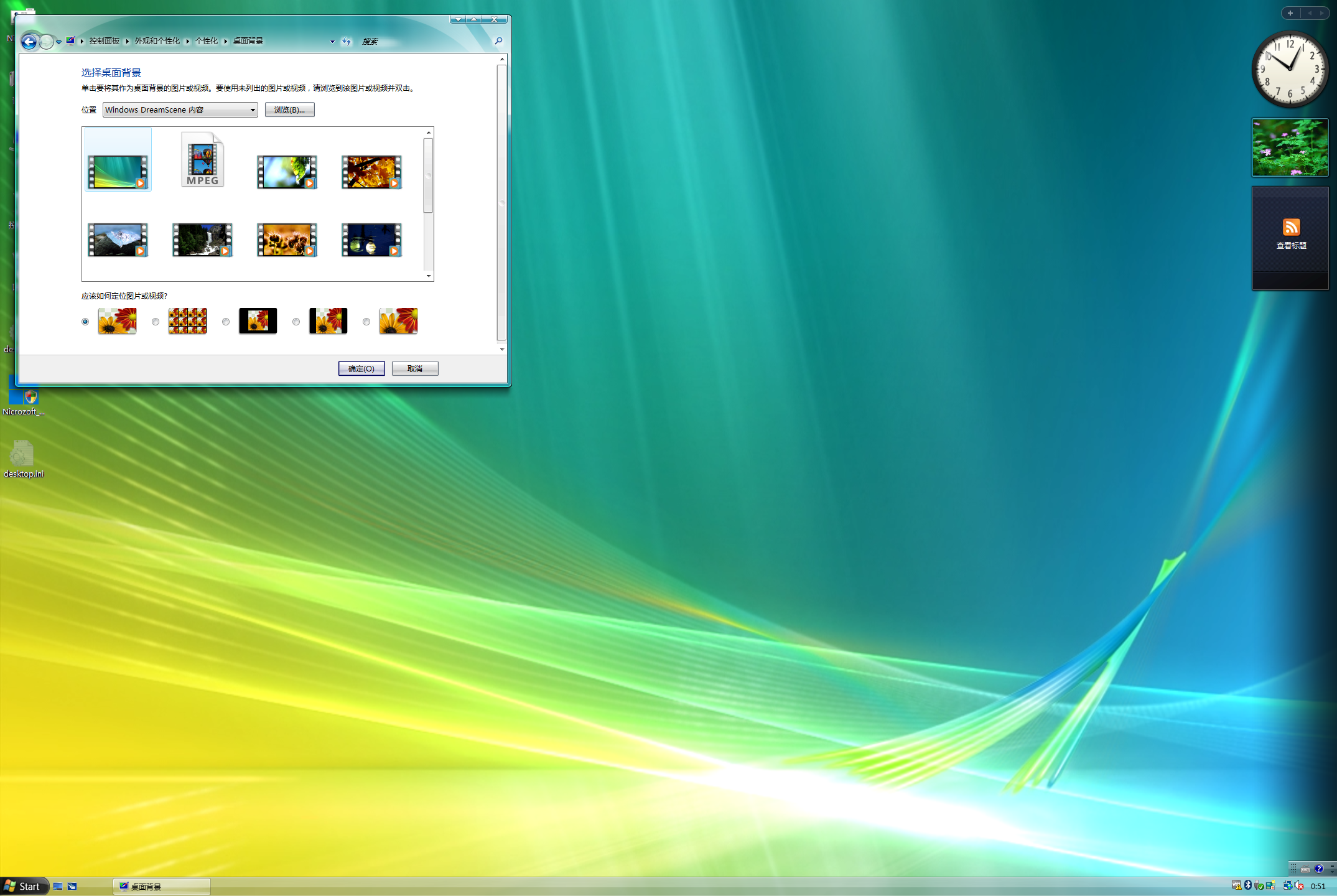1337x896 pixels.
Task: Navigate to 控制面板 breadcrumb item
Action: [104, 41]
